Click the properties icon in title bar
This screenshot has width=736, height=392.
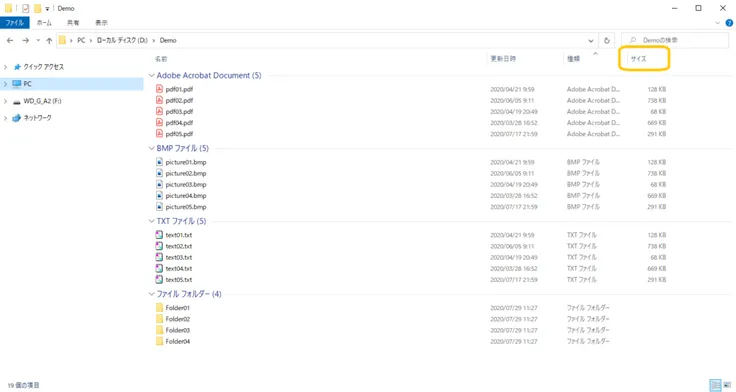click(x=25, y=8)
